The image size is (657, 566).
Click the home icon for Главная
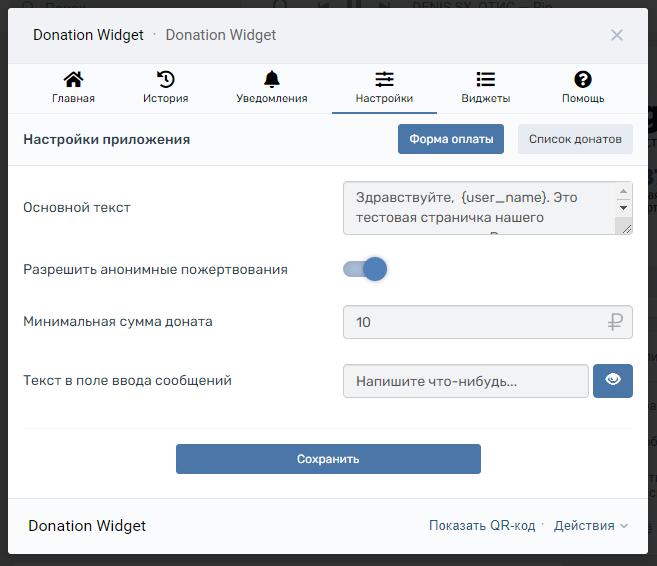click(x=73, y=80)
